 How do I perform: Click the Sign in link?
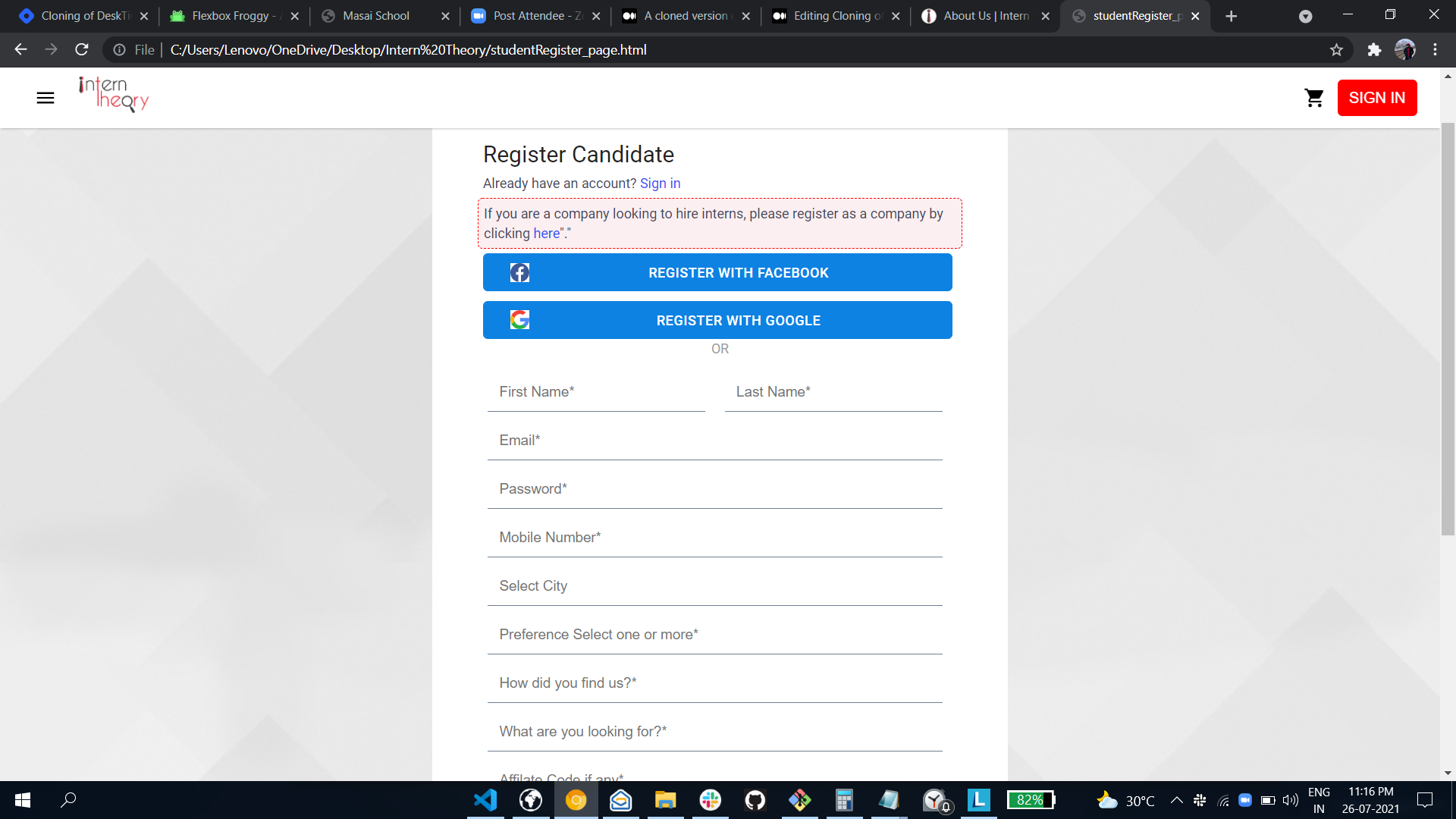pos(660,184)
